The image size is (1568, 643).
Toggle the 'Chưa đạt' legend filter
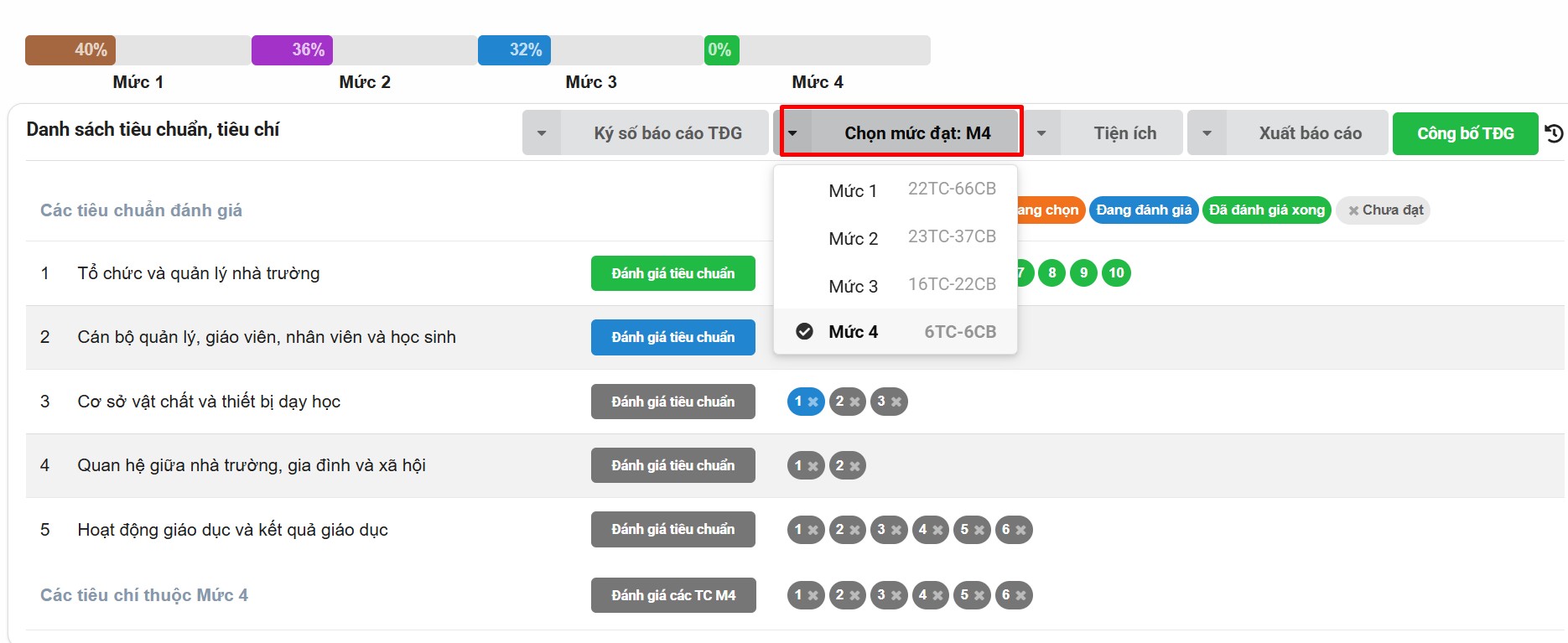point(1384,210)
